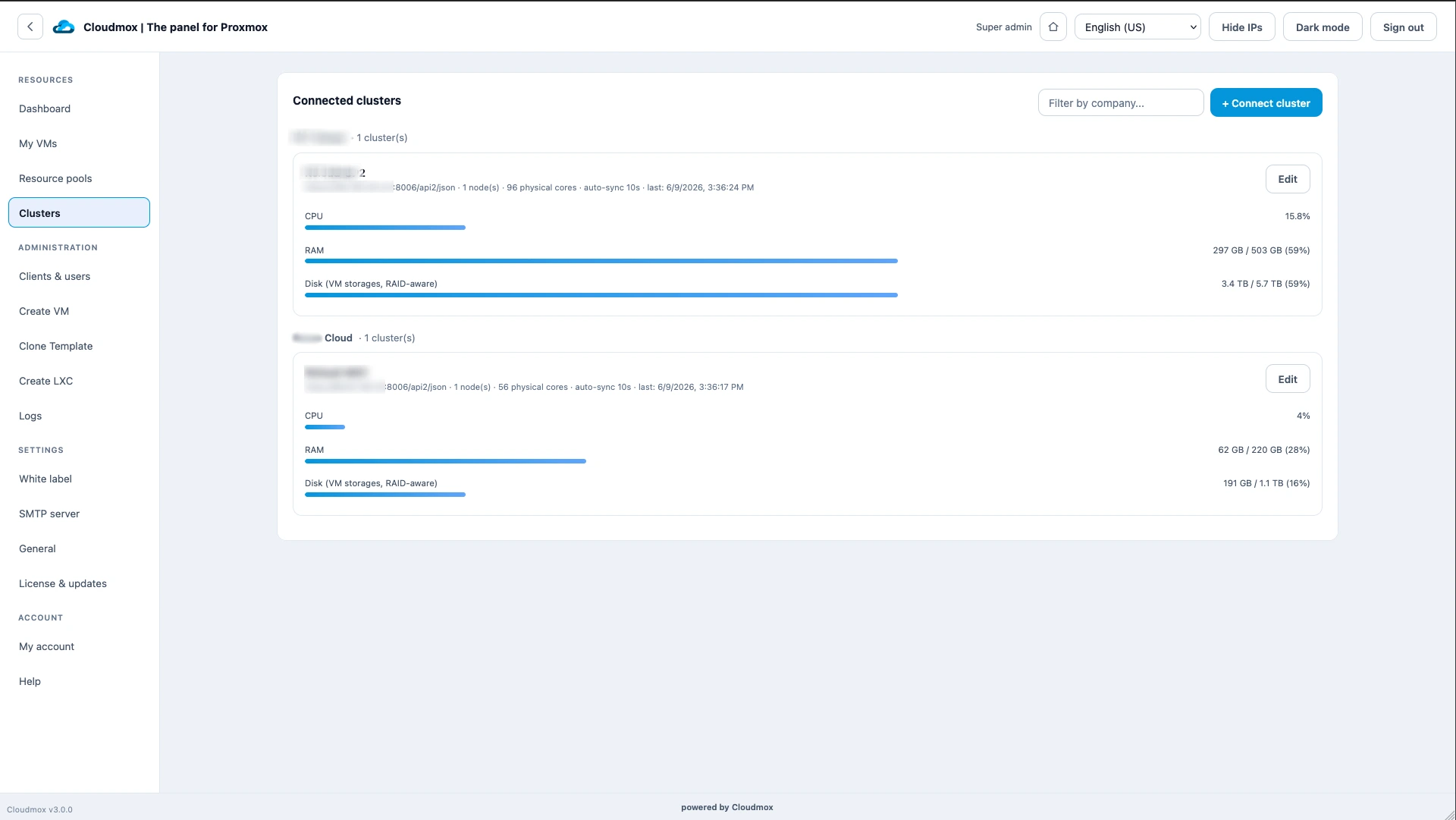Screen dimensions: 1456x820
Task: Click the 3.4 TB disk usage bar
Action: 601,295
